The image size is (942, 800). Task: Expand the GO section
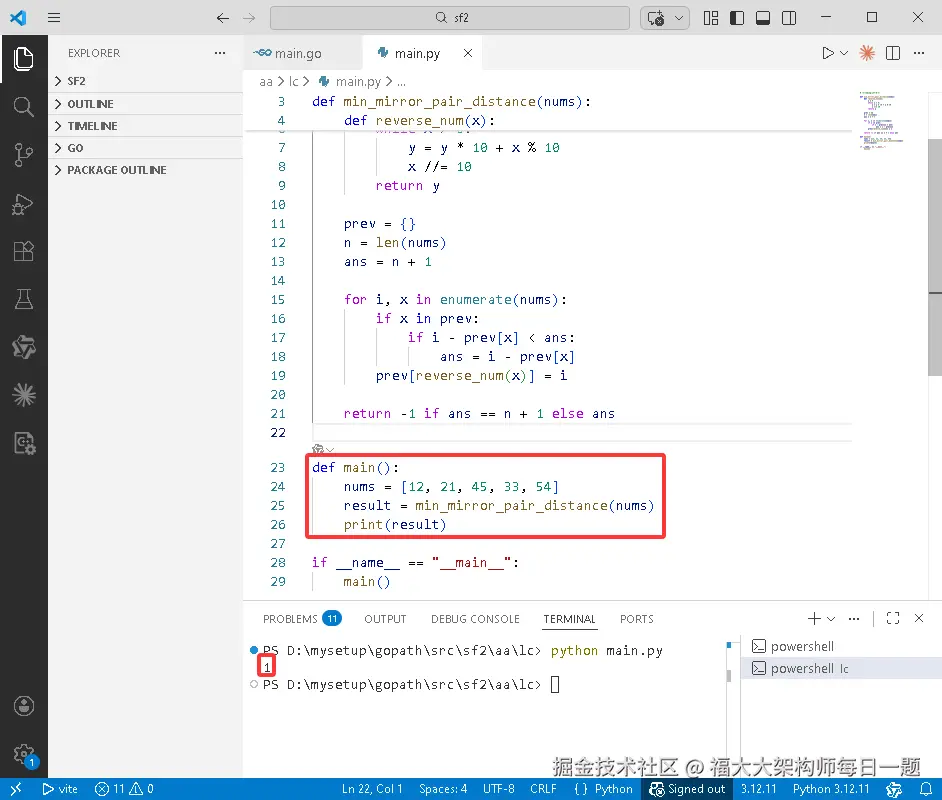coord(145,148)
